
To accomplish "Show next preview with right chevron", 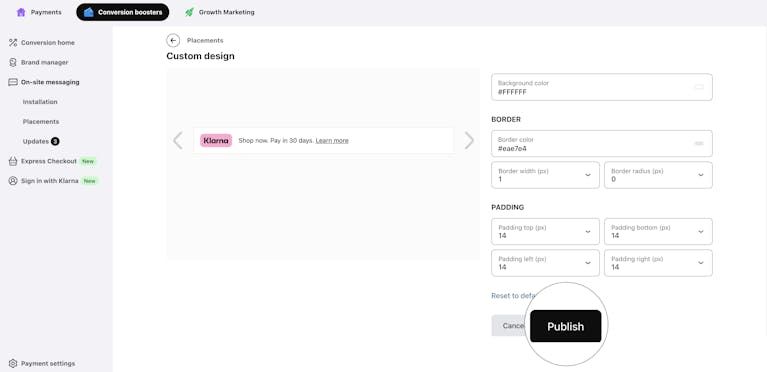I will (469, 140).
